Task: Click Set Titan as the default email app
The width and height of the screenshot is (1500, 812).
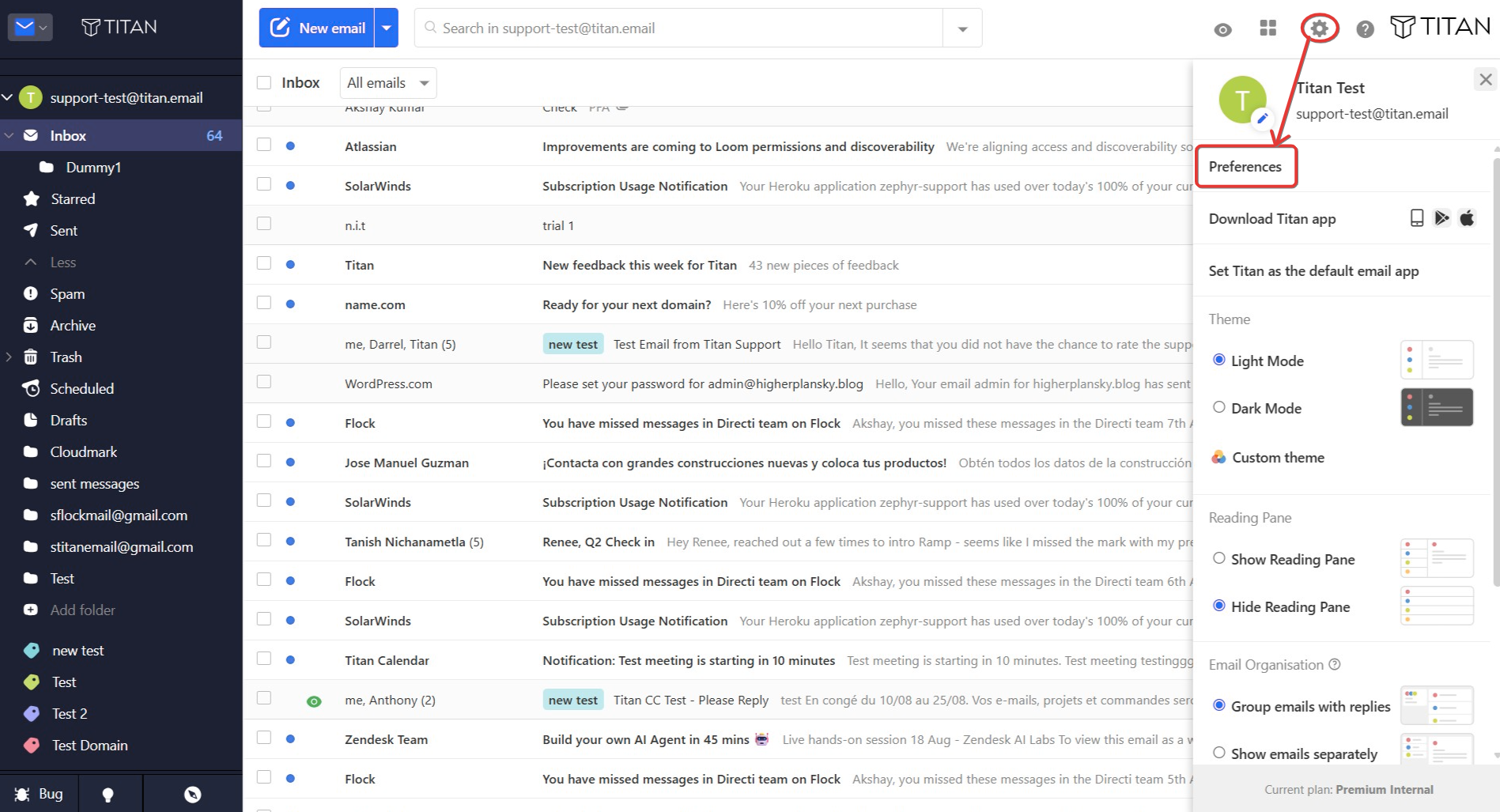Action: click(x=1314, y=271)
